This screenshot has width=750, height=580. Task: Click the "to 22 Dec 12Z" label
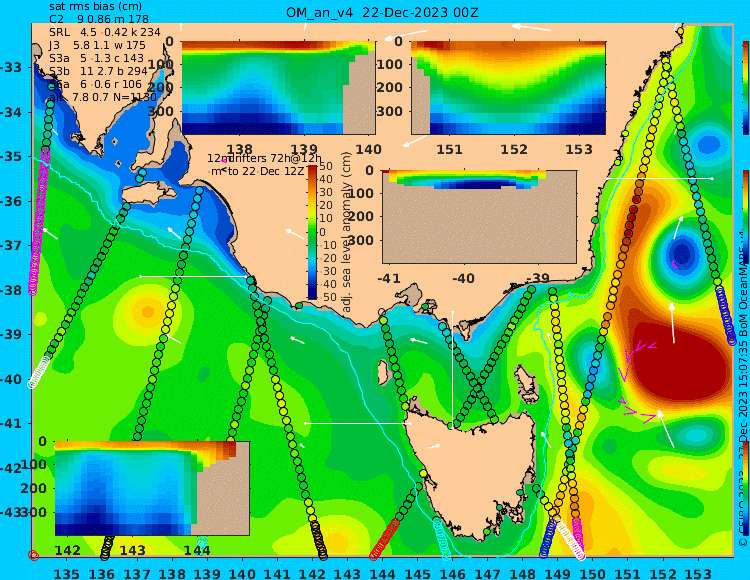265,171
